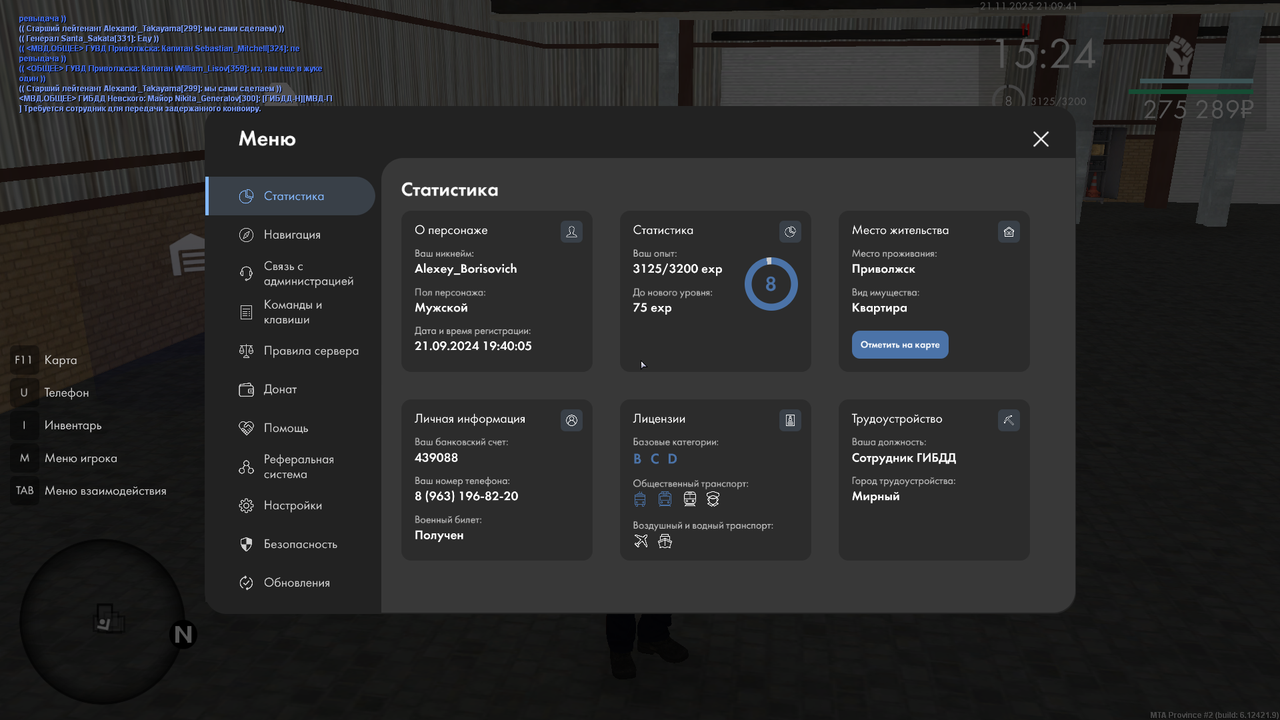Open the Донат section
Viewport: 1280px width, 720px height.
point(291,389)
